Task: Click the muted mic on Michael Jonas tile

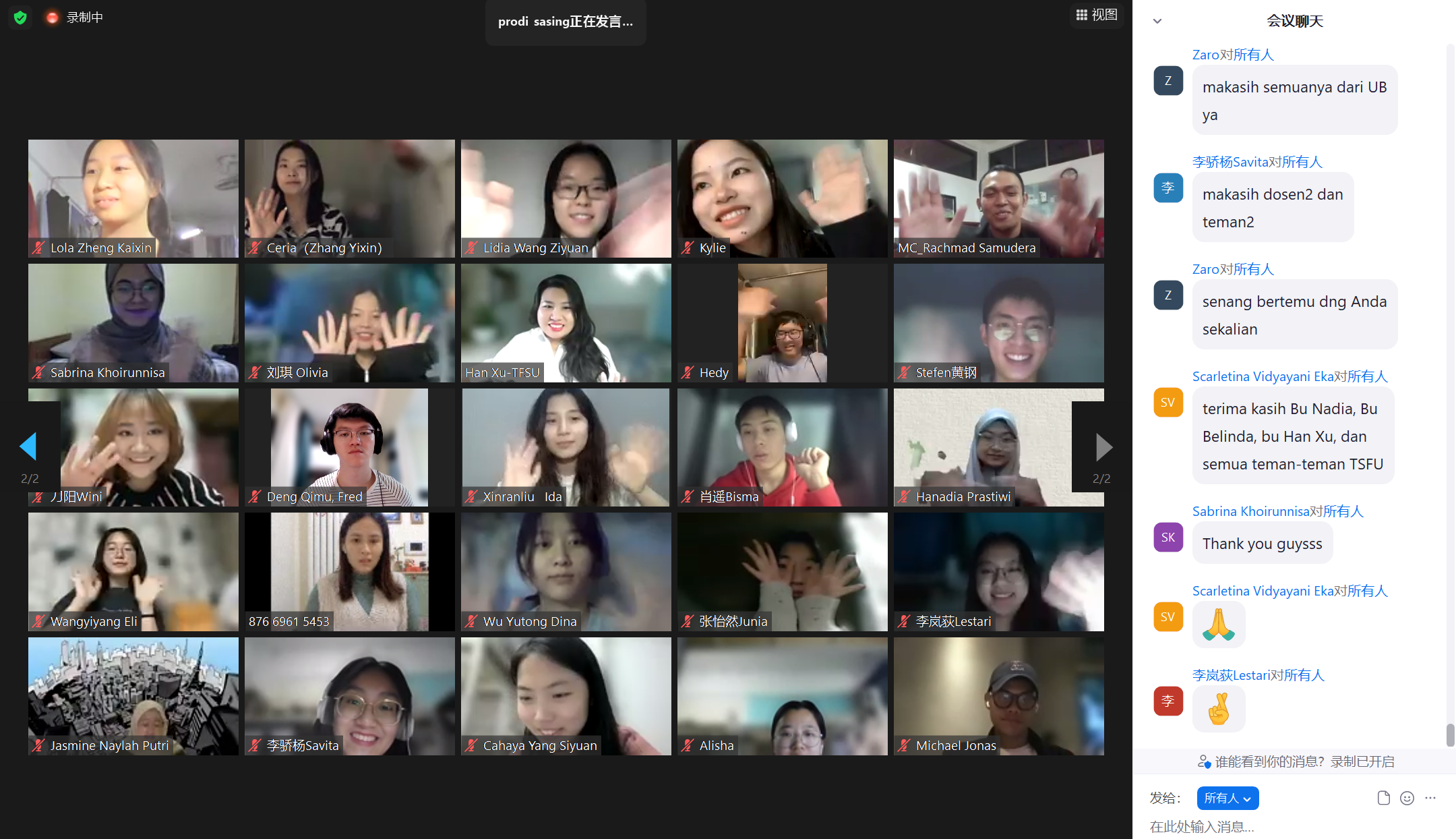Action: click(903, 745)
